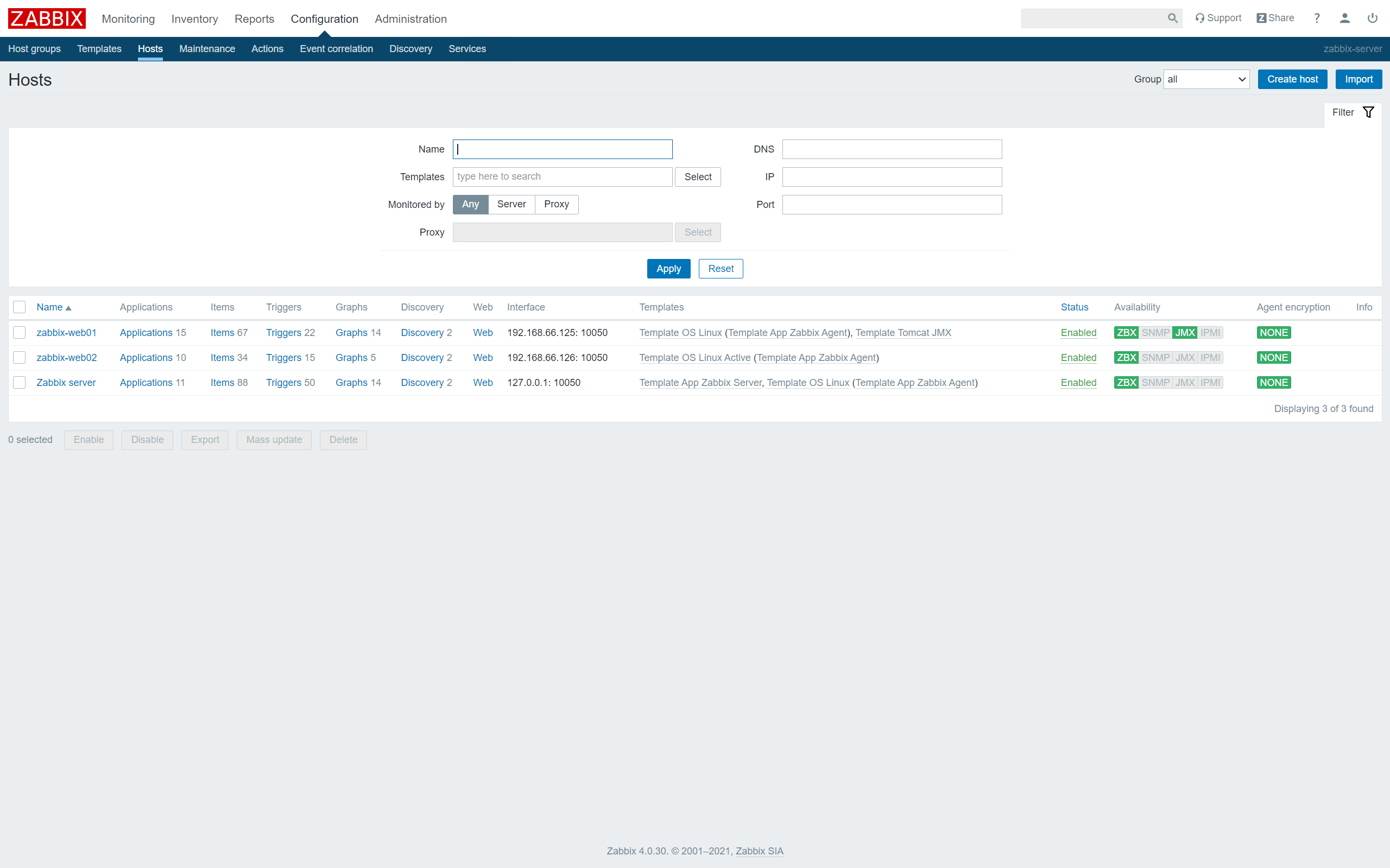Set Monitored by to Server

511,204
